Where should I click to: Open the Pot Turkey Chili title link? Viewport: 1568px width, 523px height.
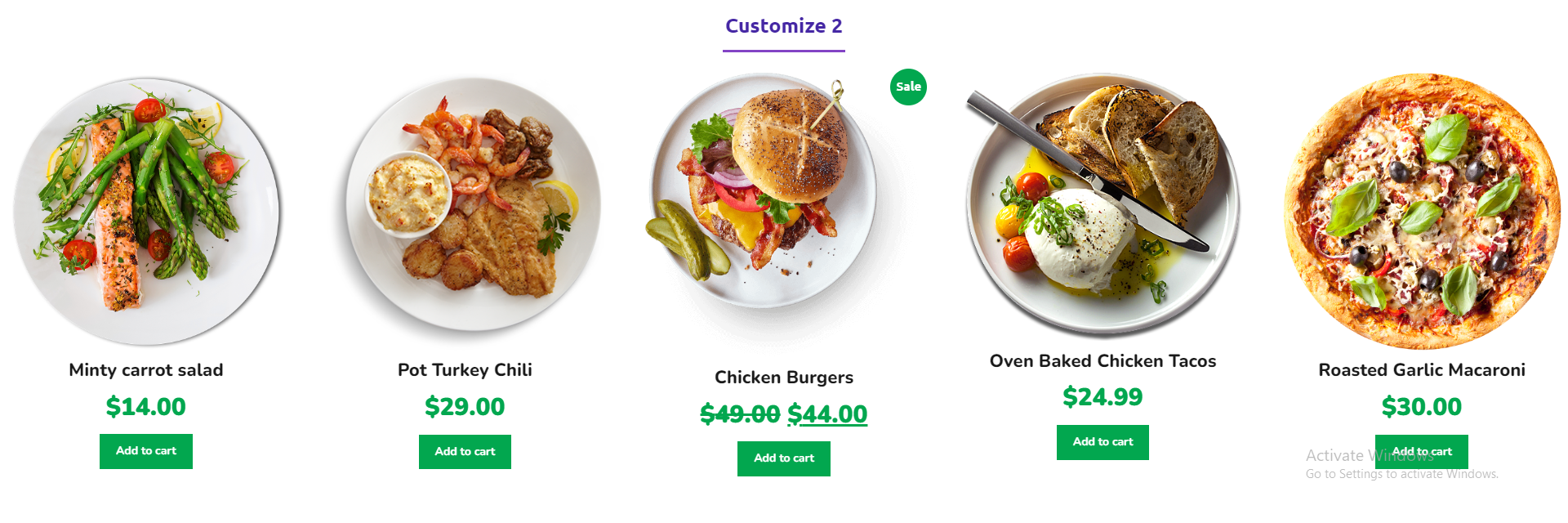465,370
